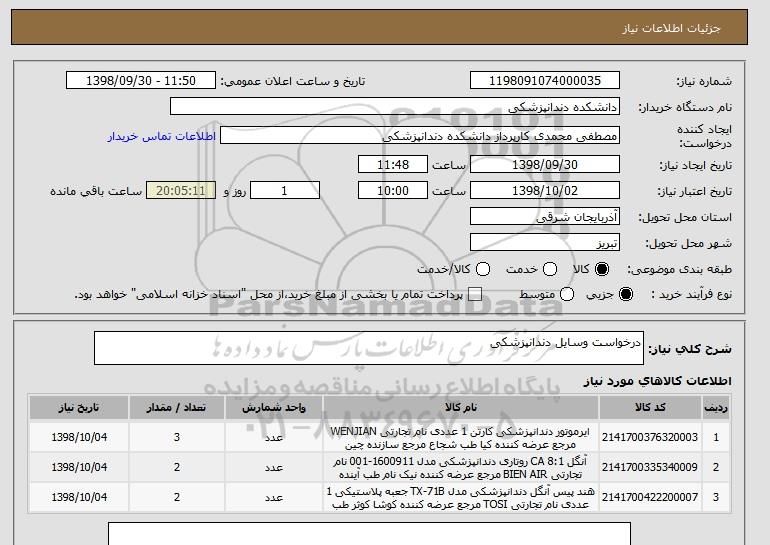Screen dimensions: 770x545
Task: Select the کالا radio button
Action: [x=602, y=269]
